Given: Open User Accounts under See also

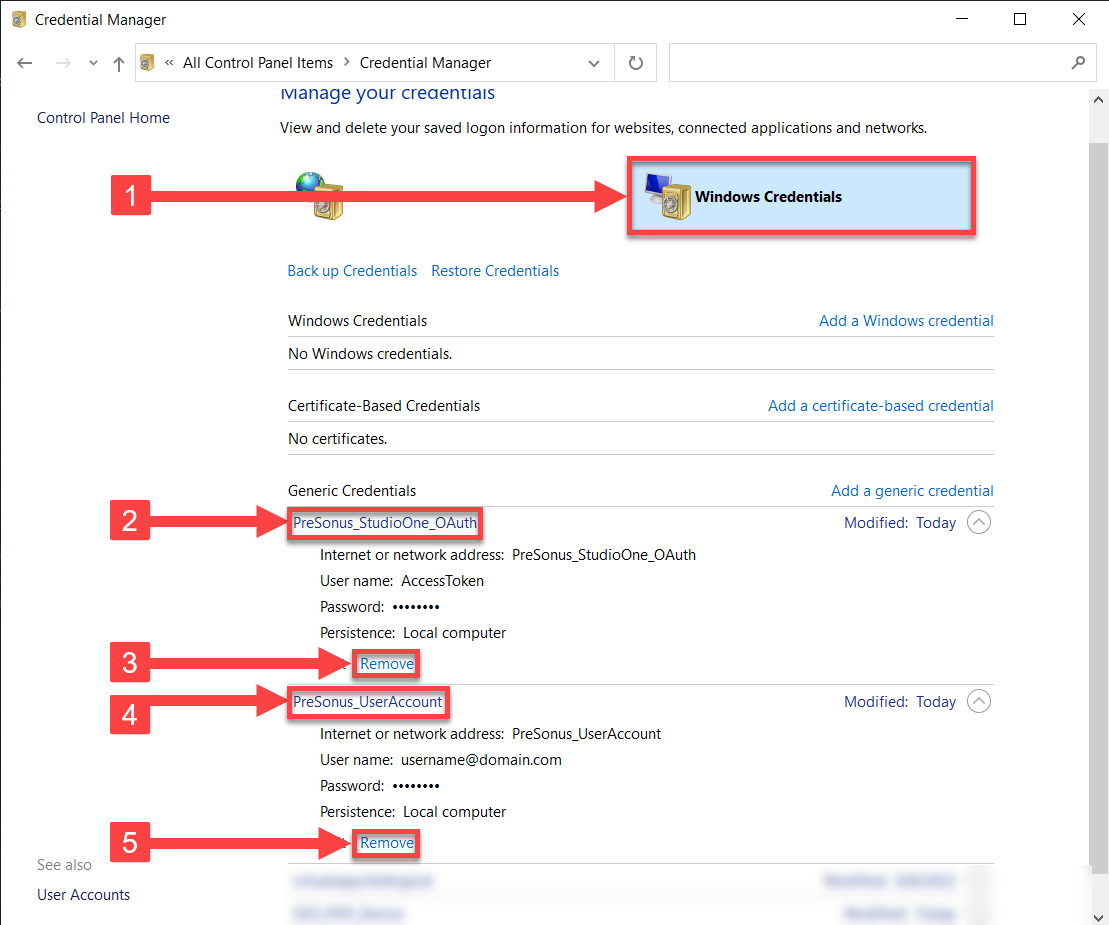Looking at the screenshot, I should (x=83, y=895).
